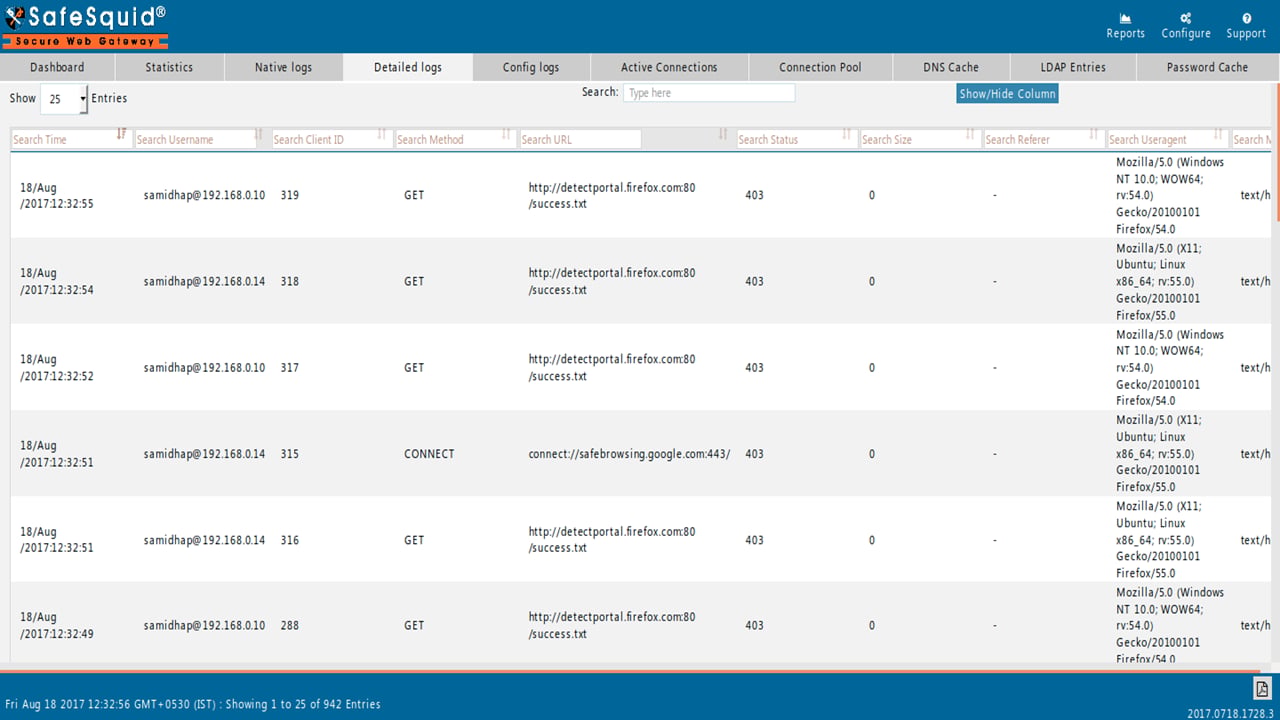The height and width of the screenshot is (720, 1280).
Task: Click the version number 2017.0718.1728.3
Action: pyautogui.click(x=1231, y=713)
